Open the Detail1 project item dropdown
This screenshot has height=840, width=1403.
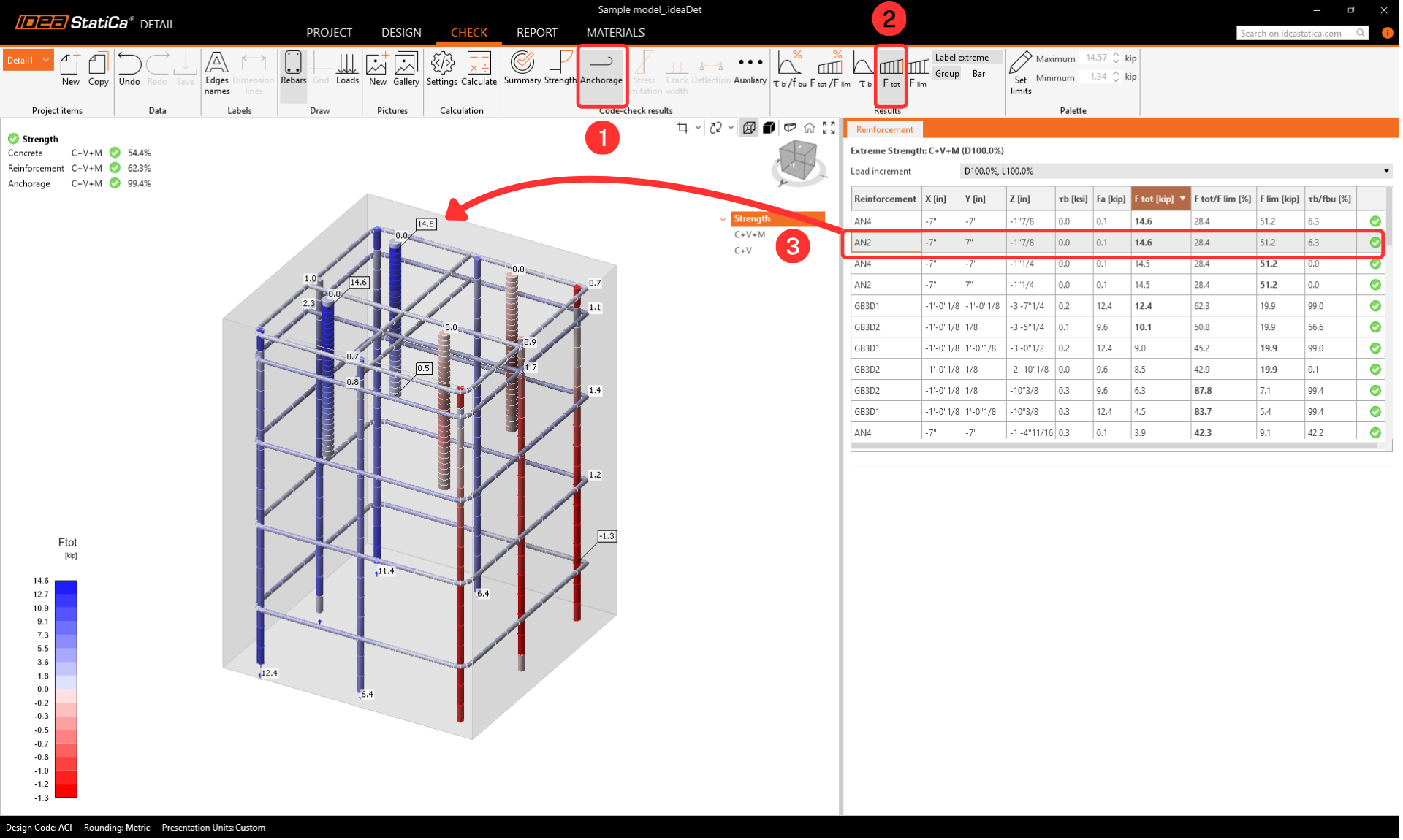coord(46,60)
